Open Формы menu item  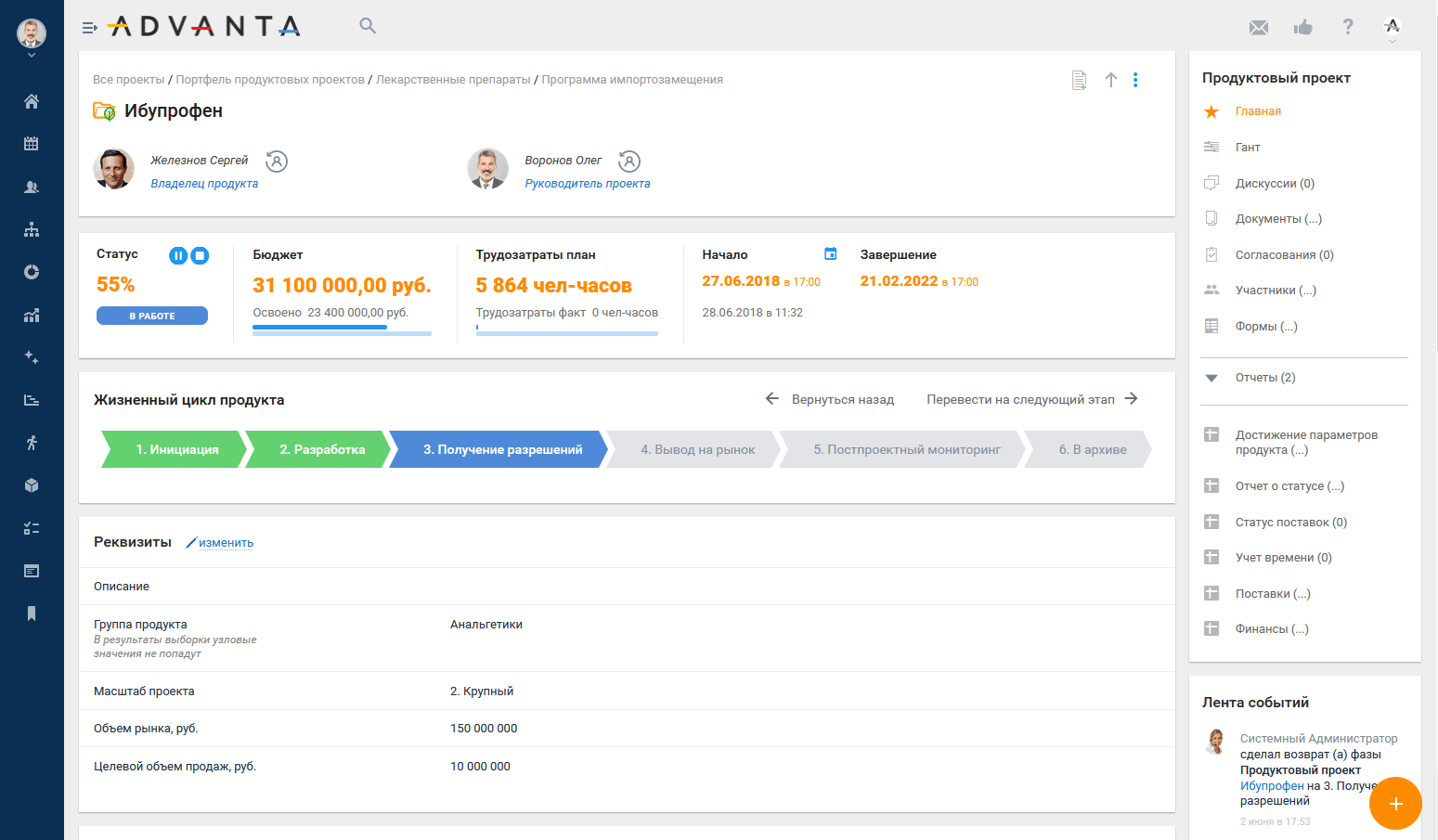[1266, 327]
